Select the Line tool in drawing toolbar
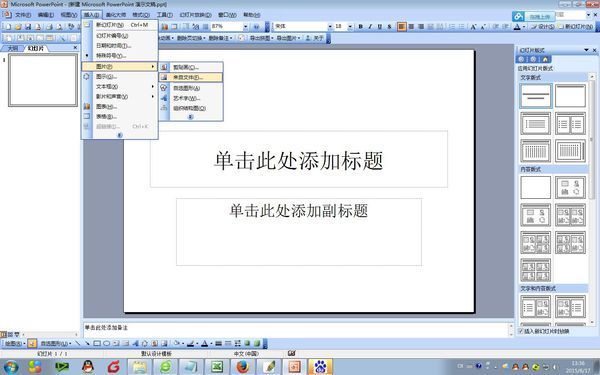The height and width of the screenshot is (375, 600). tap(78, 343)
